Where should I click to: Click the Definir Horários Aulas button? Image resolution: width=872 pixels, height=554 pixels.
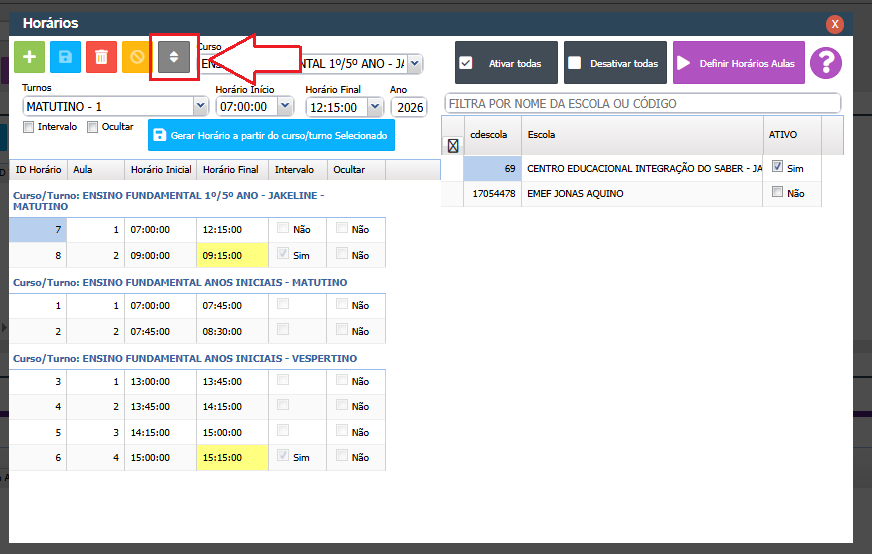coord(738,63)
